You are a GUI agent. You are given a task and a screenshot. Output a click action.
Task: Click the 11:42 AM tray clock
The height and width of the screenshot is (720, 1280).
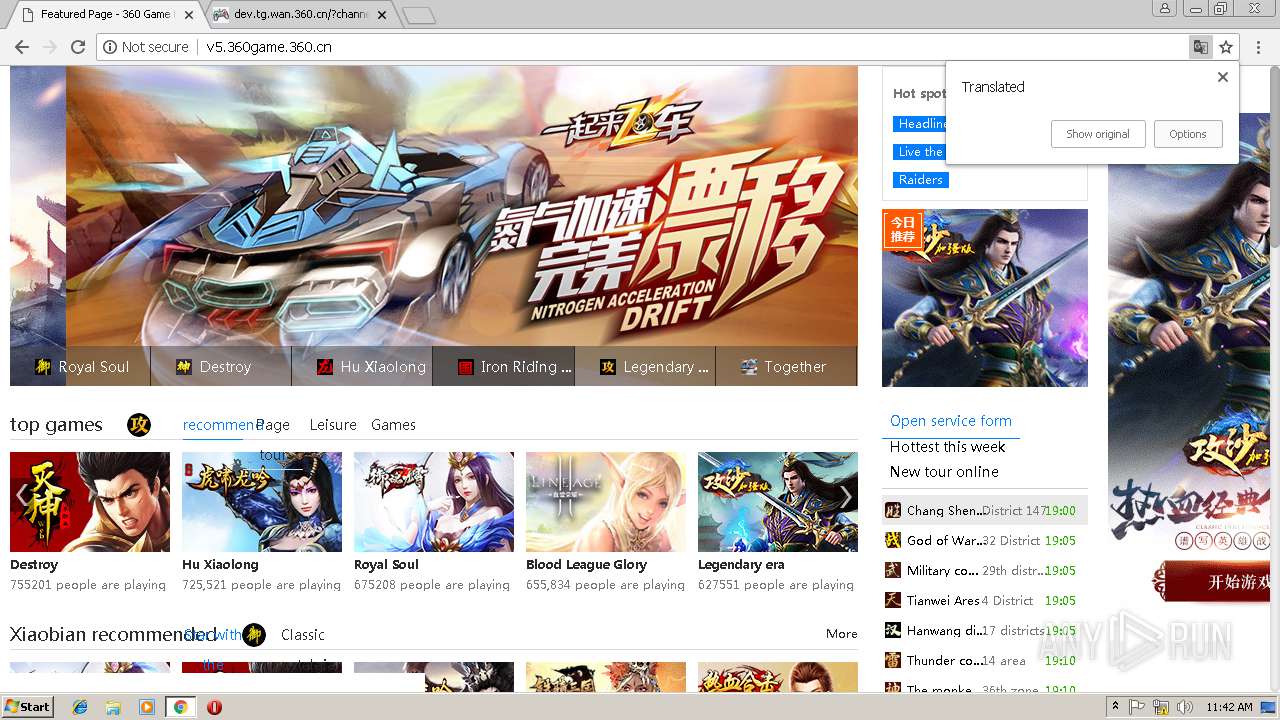pyautogui.click(x=1229, y=707)
